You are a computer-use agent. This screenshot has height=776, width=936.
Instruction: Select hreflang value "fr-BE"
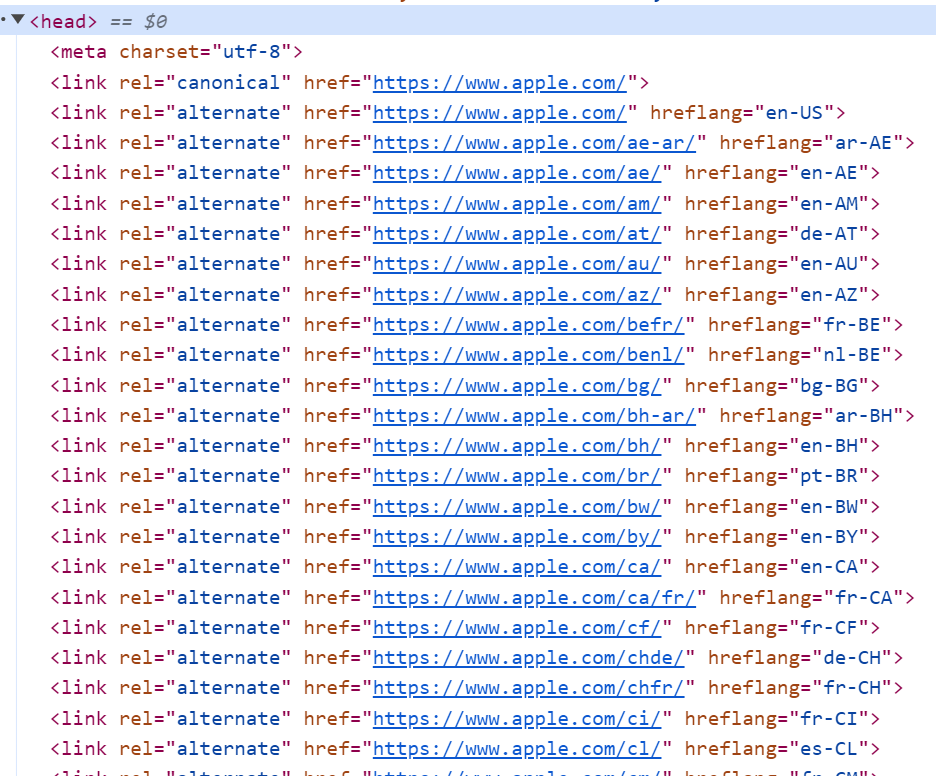click(852, 325)
